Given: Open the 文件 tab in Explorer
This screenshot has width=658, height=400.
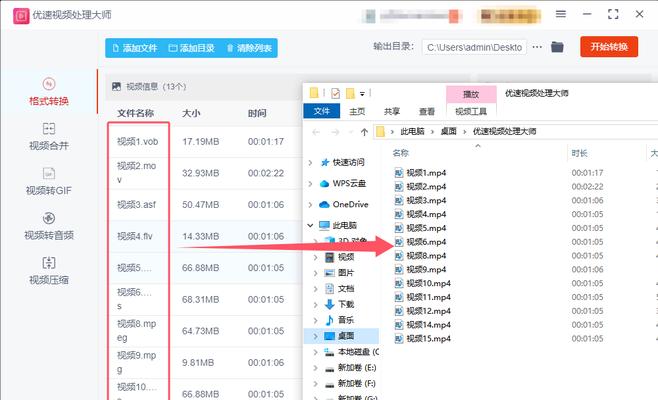Looking at the screenshot, I should [321, 111].
